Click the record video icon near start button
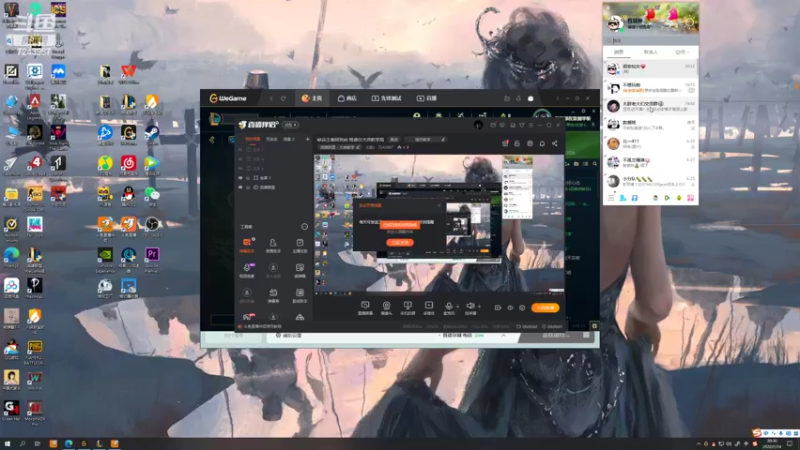Screen dimensions: 800x450 pos(498,308)
